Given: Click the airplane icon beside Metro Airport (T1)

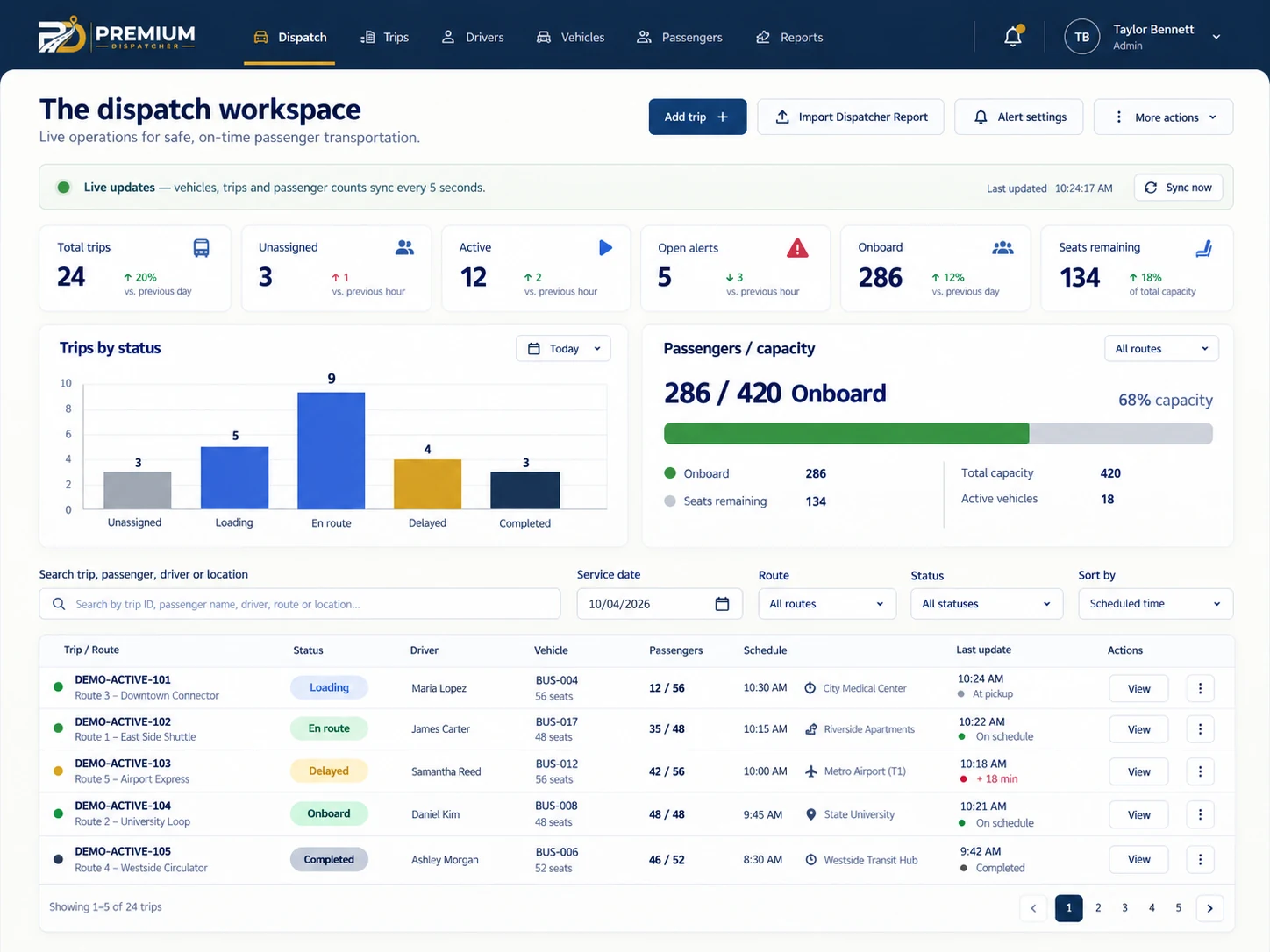Looking at the screenshot, I should (811, 771).
